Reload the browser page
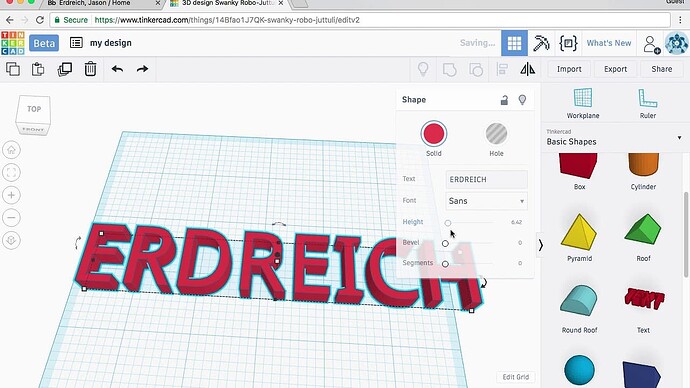Viewport: 690px width, 388px height. point(40,20)
